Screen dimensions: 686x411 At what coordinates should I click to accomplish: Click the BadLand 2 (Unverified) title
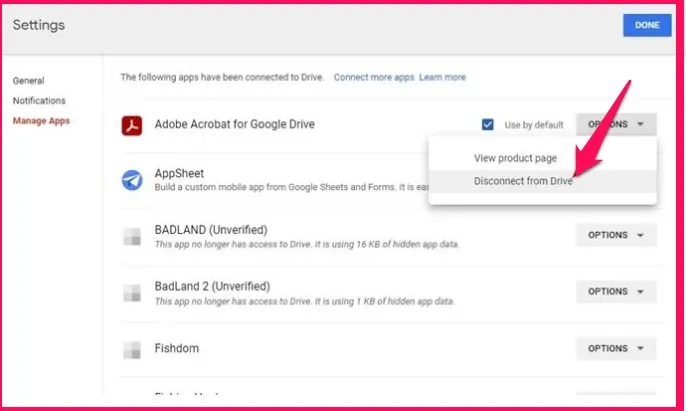(x=212, y=286)
